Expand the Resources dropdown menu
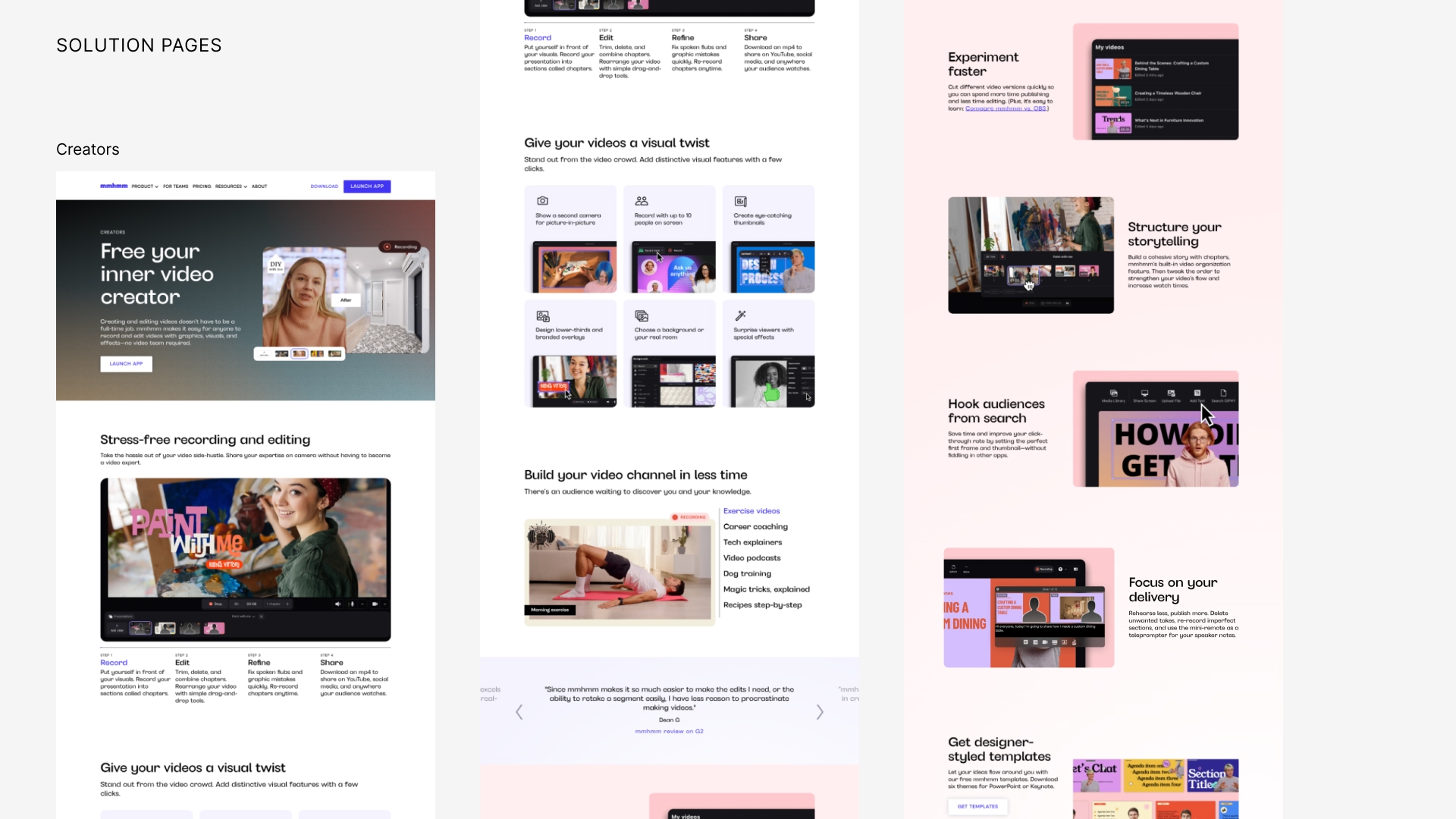Viewport: 1456px width, 819px height. tap(231, 187)
